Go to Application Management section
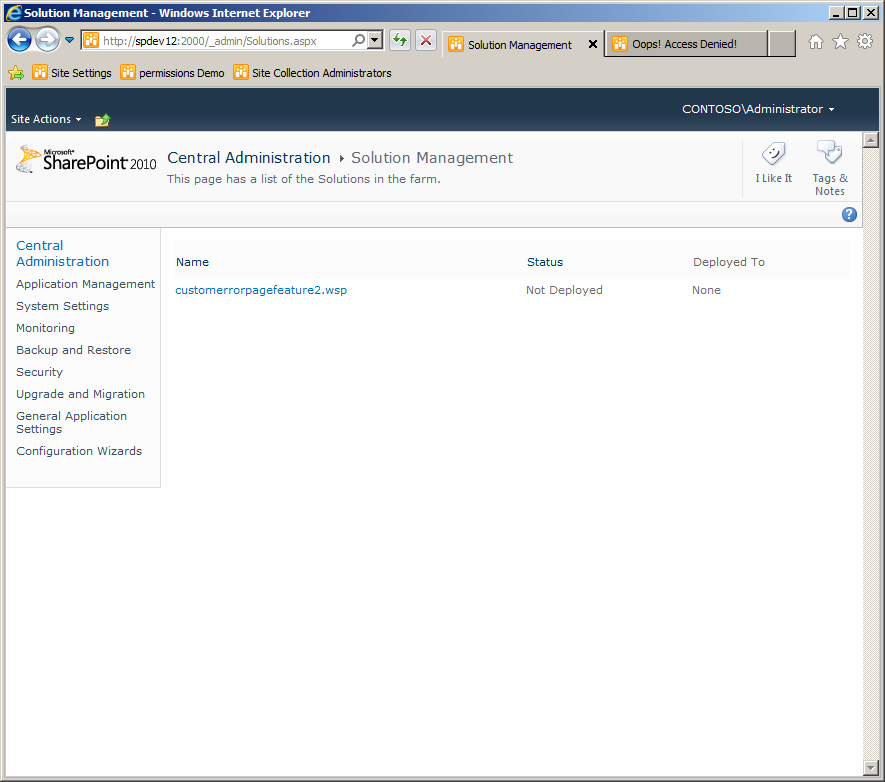The image size is (885, 782). click(x=85, y=284)
